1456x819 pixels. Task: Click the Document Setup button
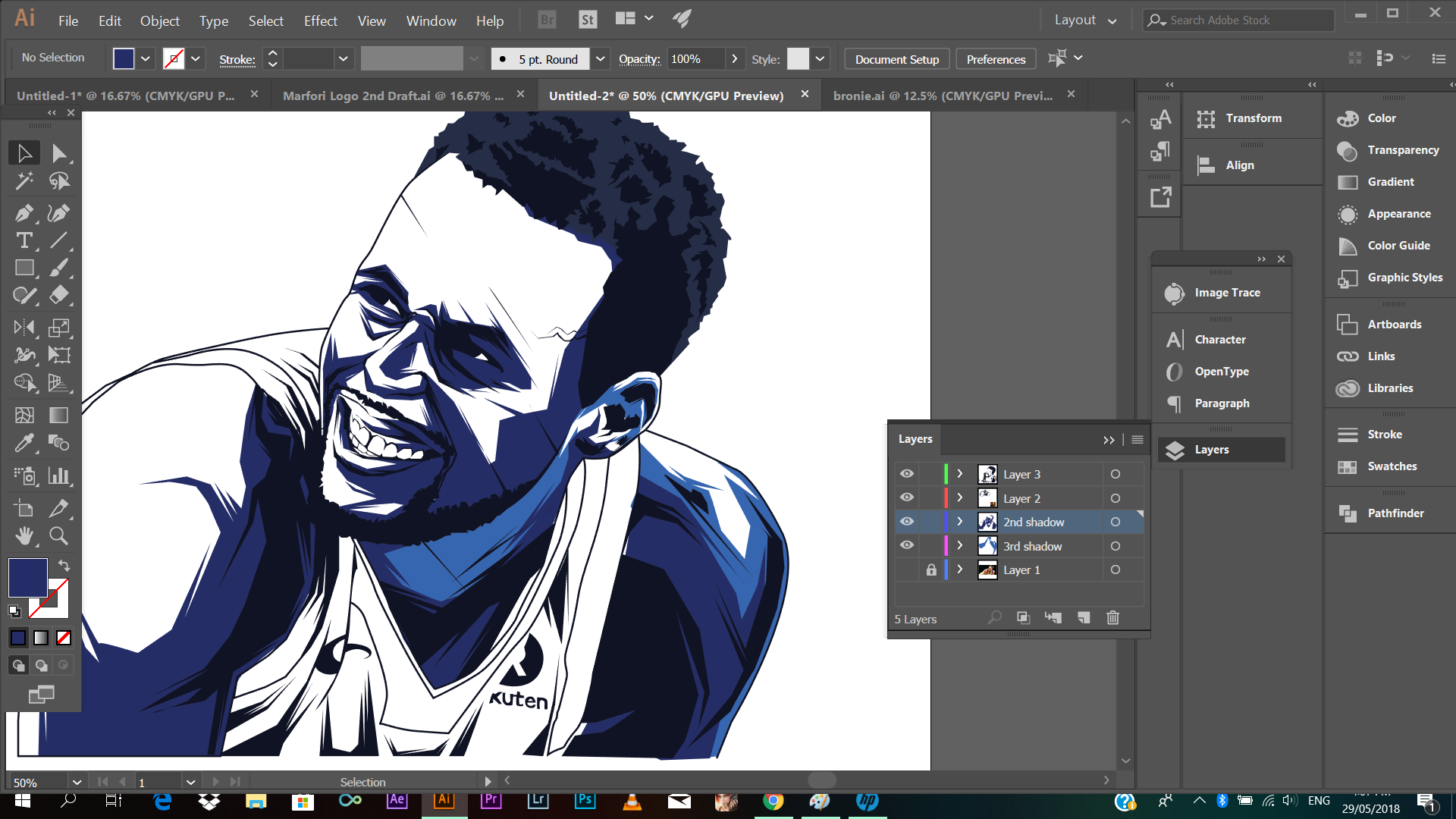tap(896, 59)
